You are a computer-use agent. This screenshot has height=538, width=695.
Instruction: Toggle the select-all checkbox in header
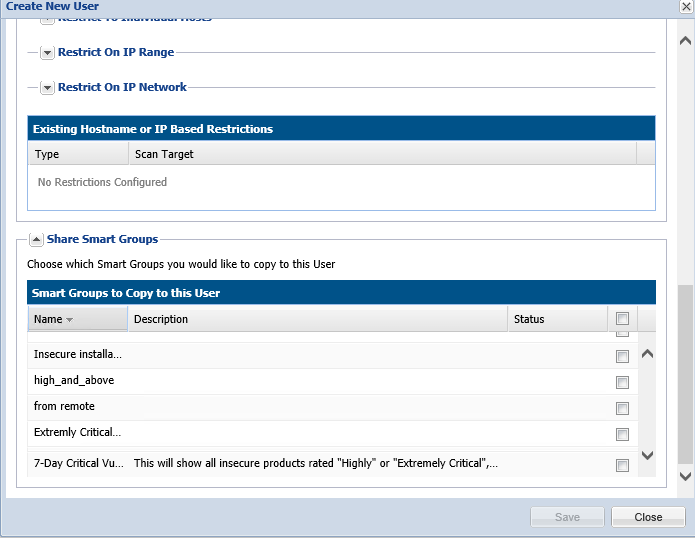click(622, 319)
